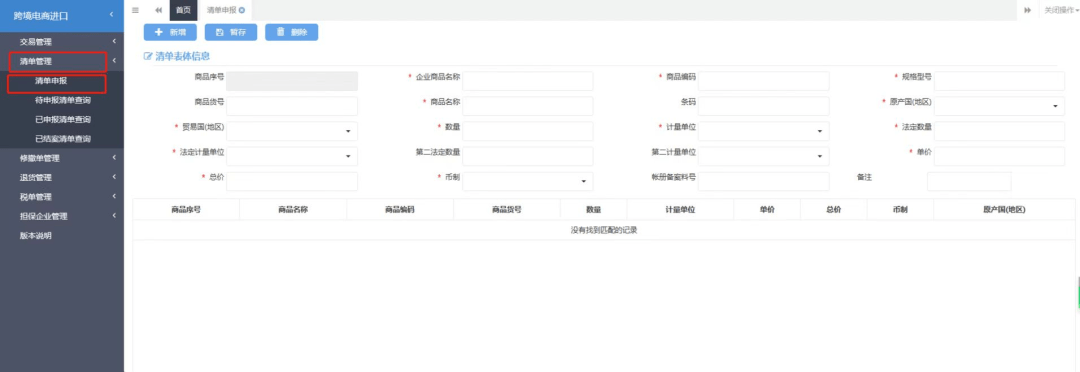This screenshot has height=372, width=1080.
Task: Click the 新增 add button
Action: pos(170,32)
